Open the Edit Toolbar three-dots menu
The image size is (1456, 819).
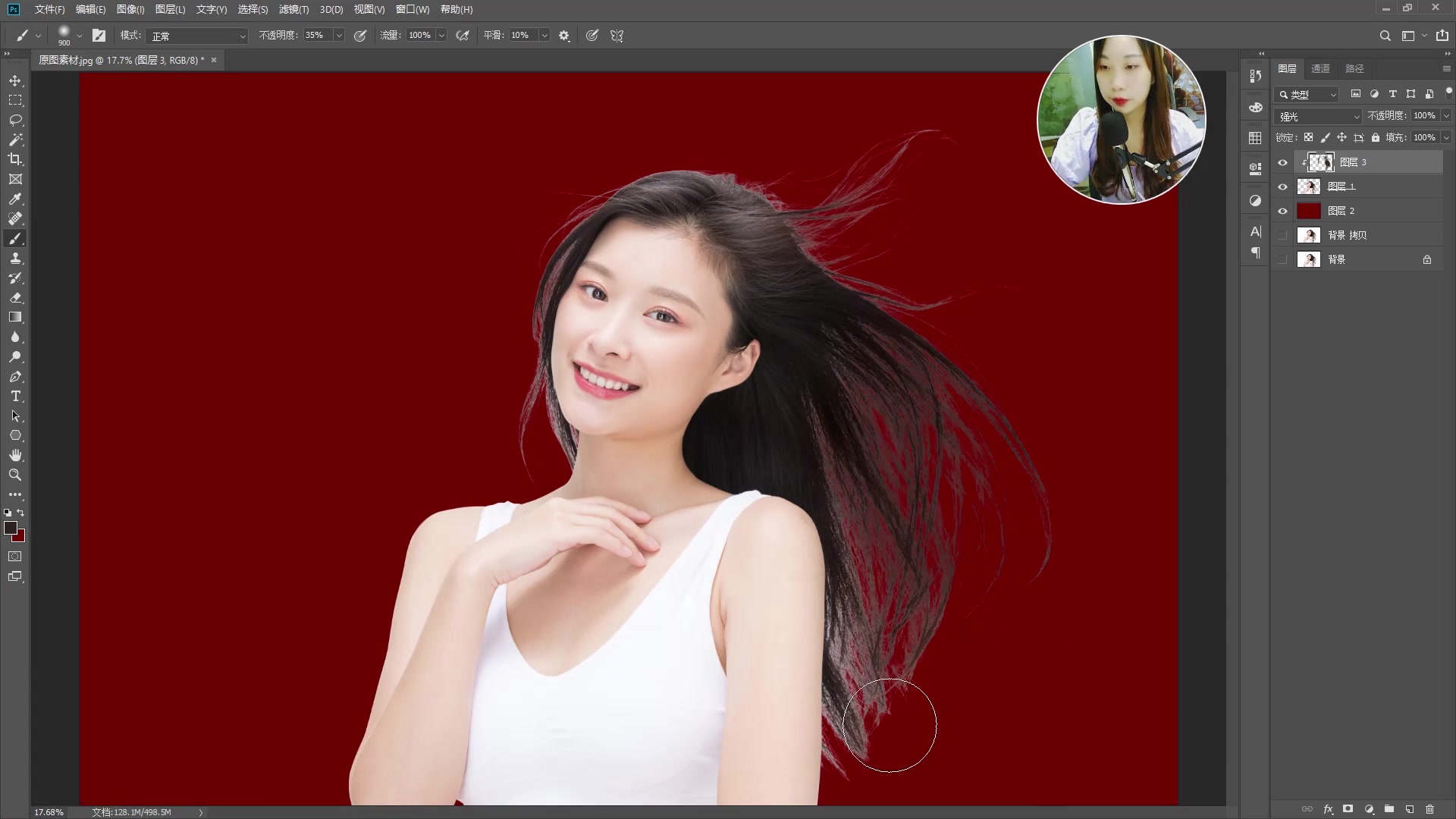click(x=15, y=494)
